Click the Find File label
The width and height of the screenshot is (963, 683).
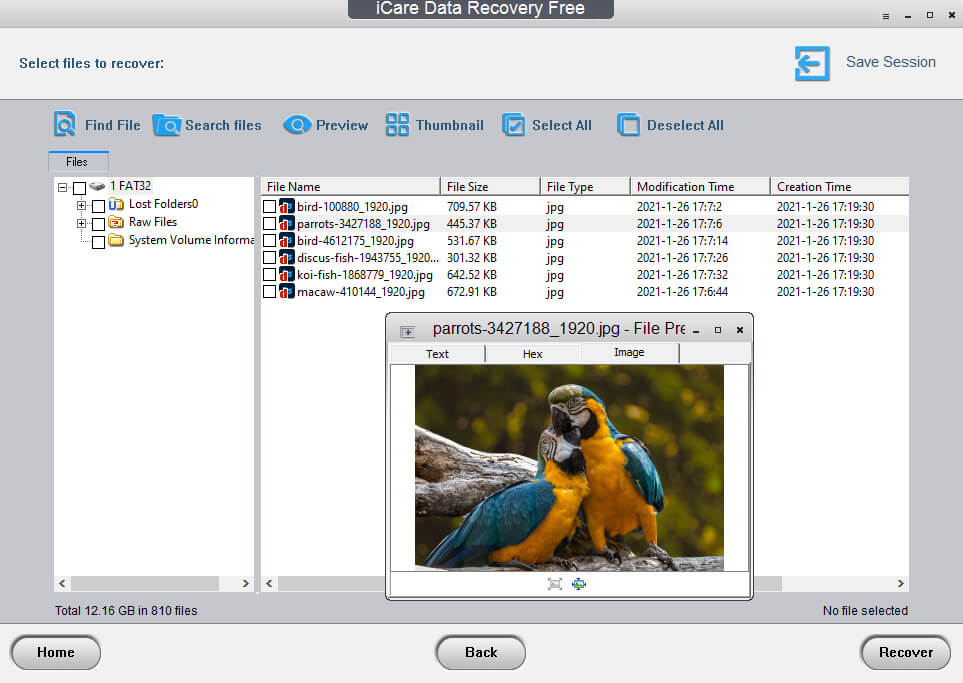[112, 125]
